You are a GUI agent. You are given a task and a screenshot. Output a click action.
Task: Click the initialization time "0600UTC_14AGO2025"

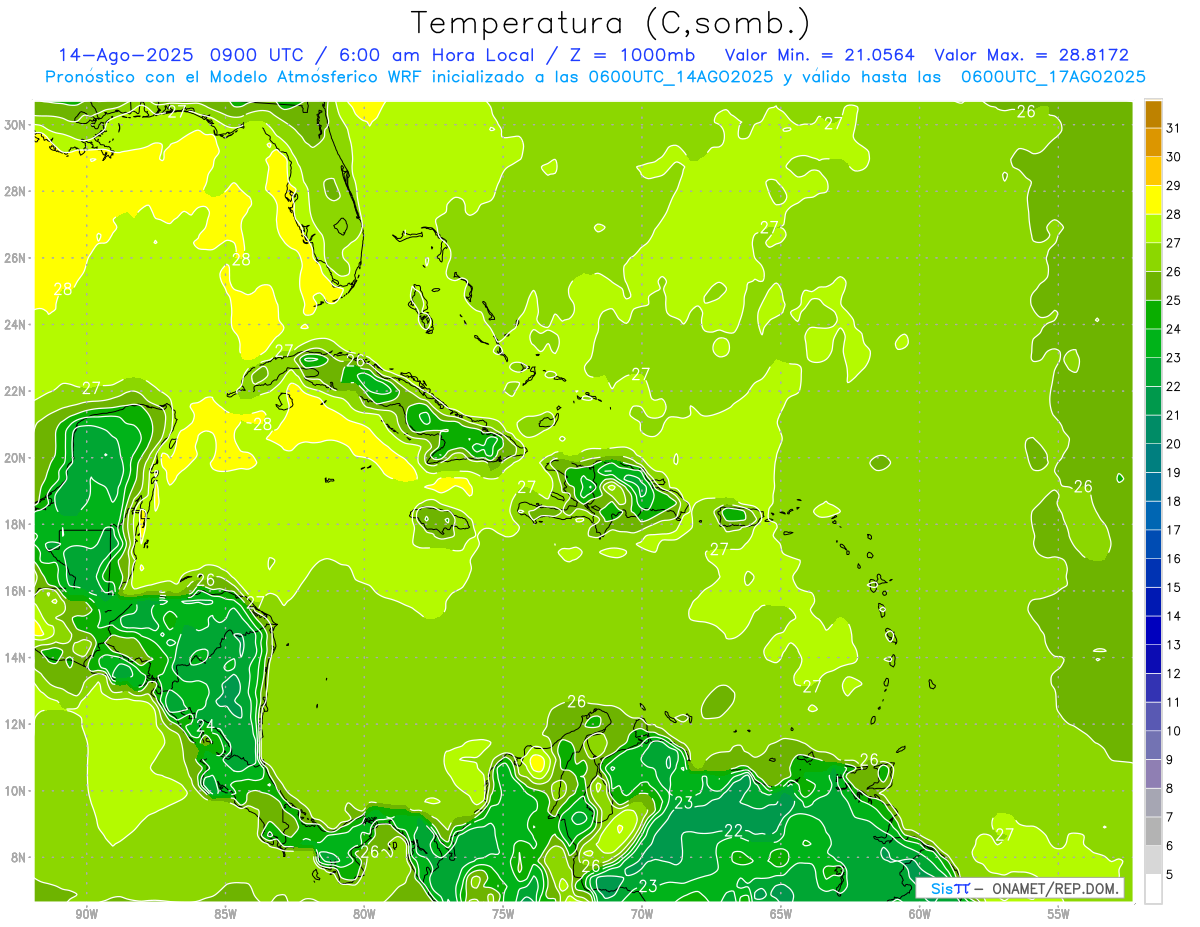click(679, 77)
